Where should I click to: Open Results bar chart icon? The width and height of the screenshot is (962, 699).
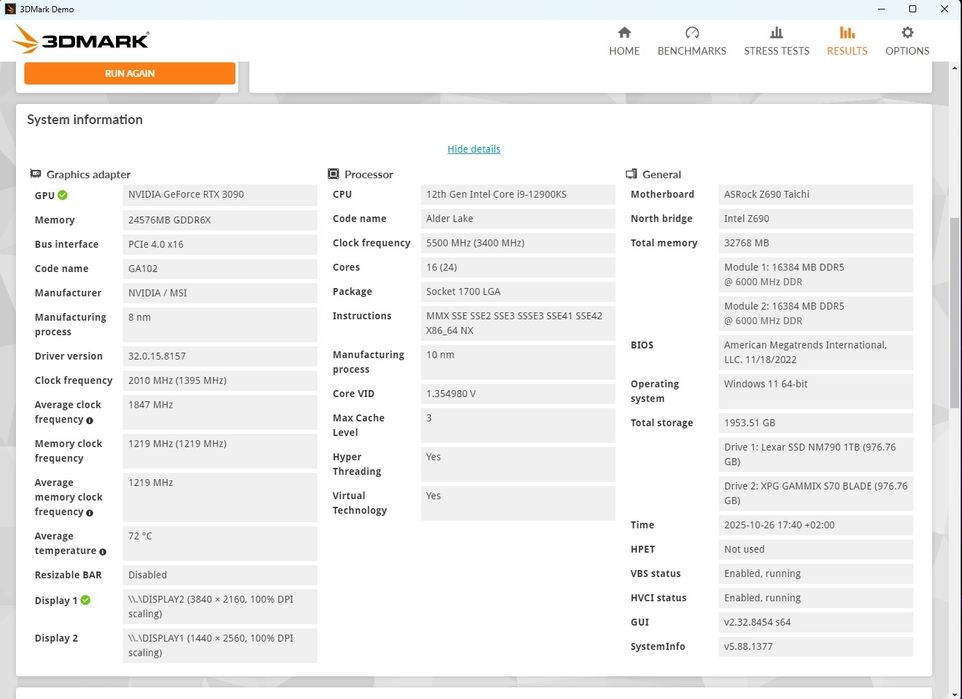(847, 33)
